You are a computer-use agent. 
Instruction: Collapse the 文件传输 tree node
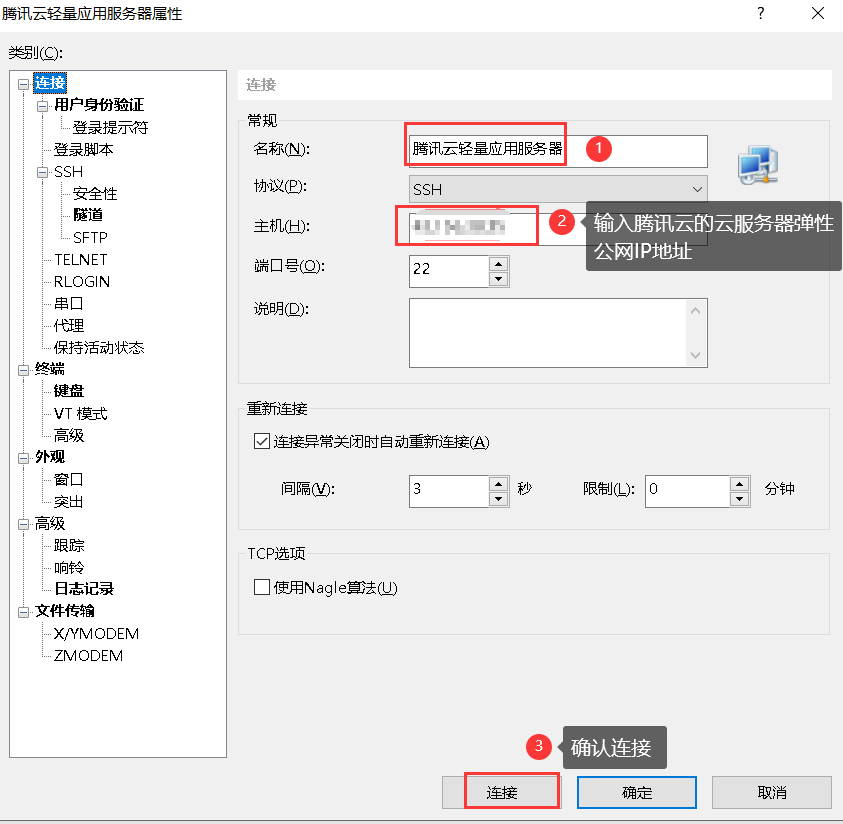tap(23, 612)
